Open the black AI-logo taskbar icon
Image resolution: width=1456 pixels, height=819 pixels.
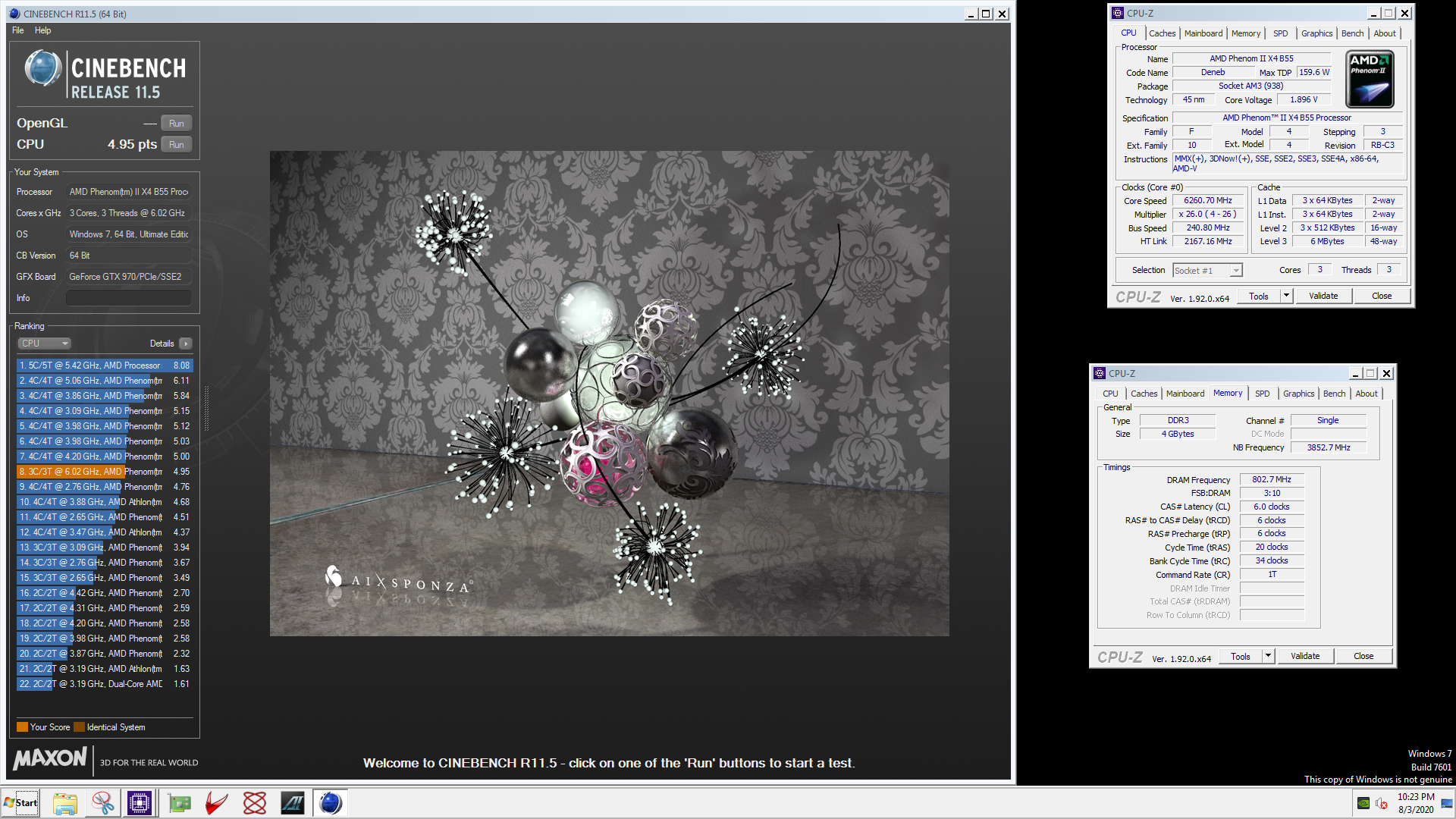(293, 803)
